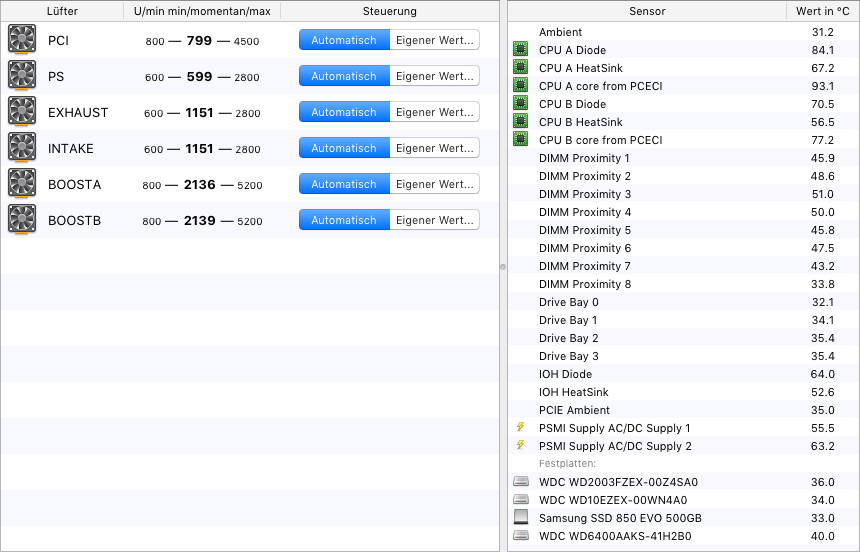Click the Lüfter column header
Viewport: 860px width, 552px height.
(62, 11)
